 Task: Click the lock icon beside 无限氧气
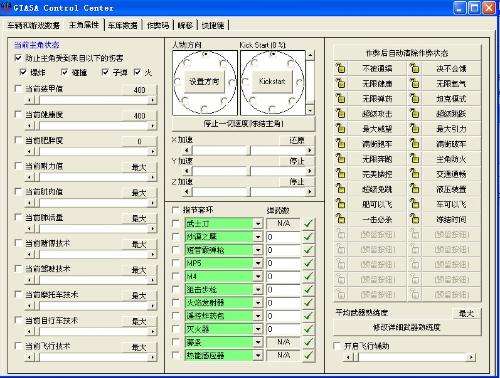click(x=415, y=83)
